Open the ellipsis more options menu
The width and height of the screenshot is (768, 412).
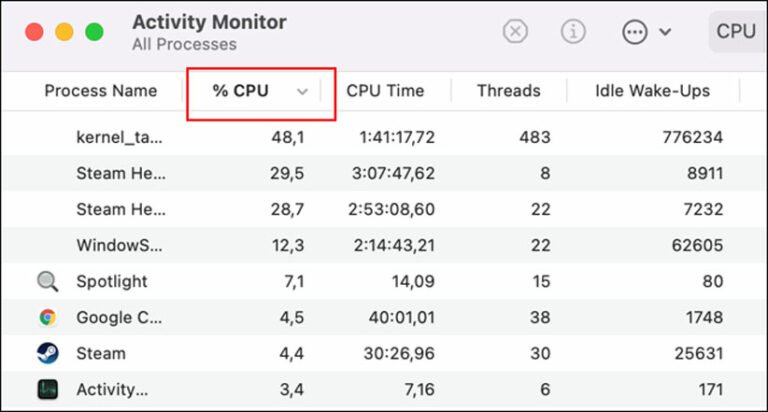click(x=635, y=32)
